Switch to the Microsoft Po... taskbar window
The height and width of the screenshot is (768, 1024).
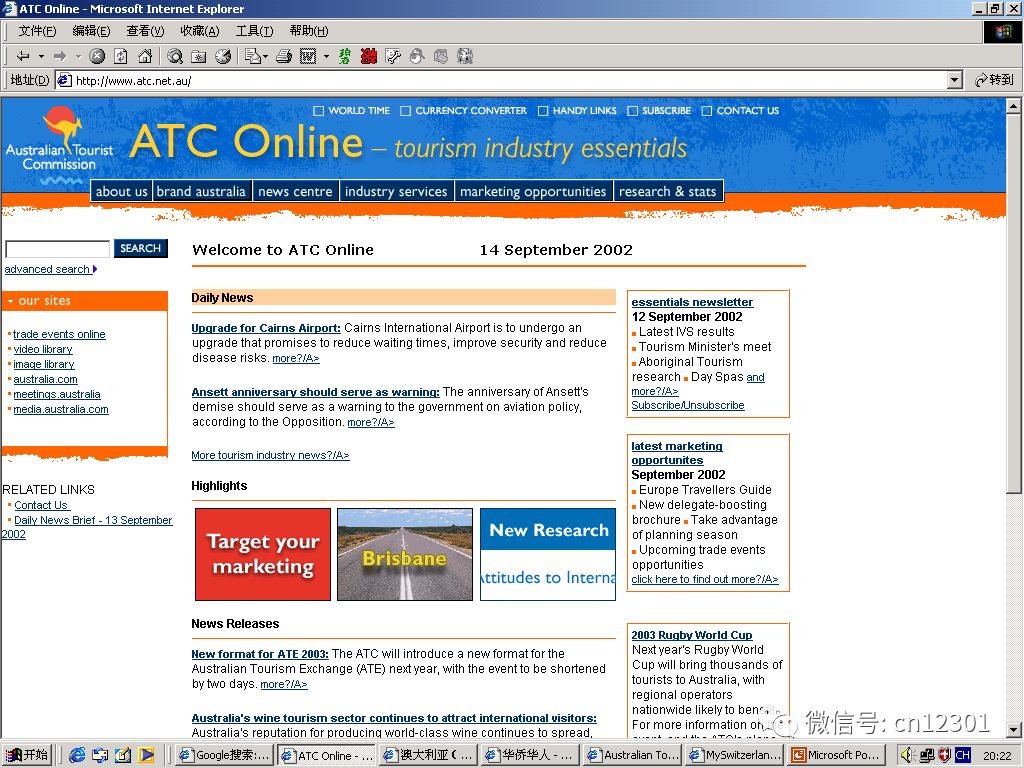(838, 755)
